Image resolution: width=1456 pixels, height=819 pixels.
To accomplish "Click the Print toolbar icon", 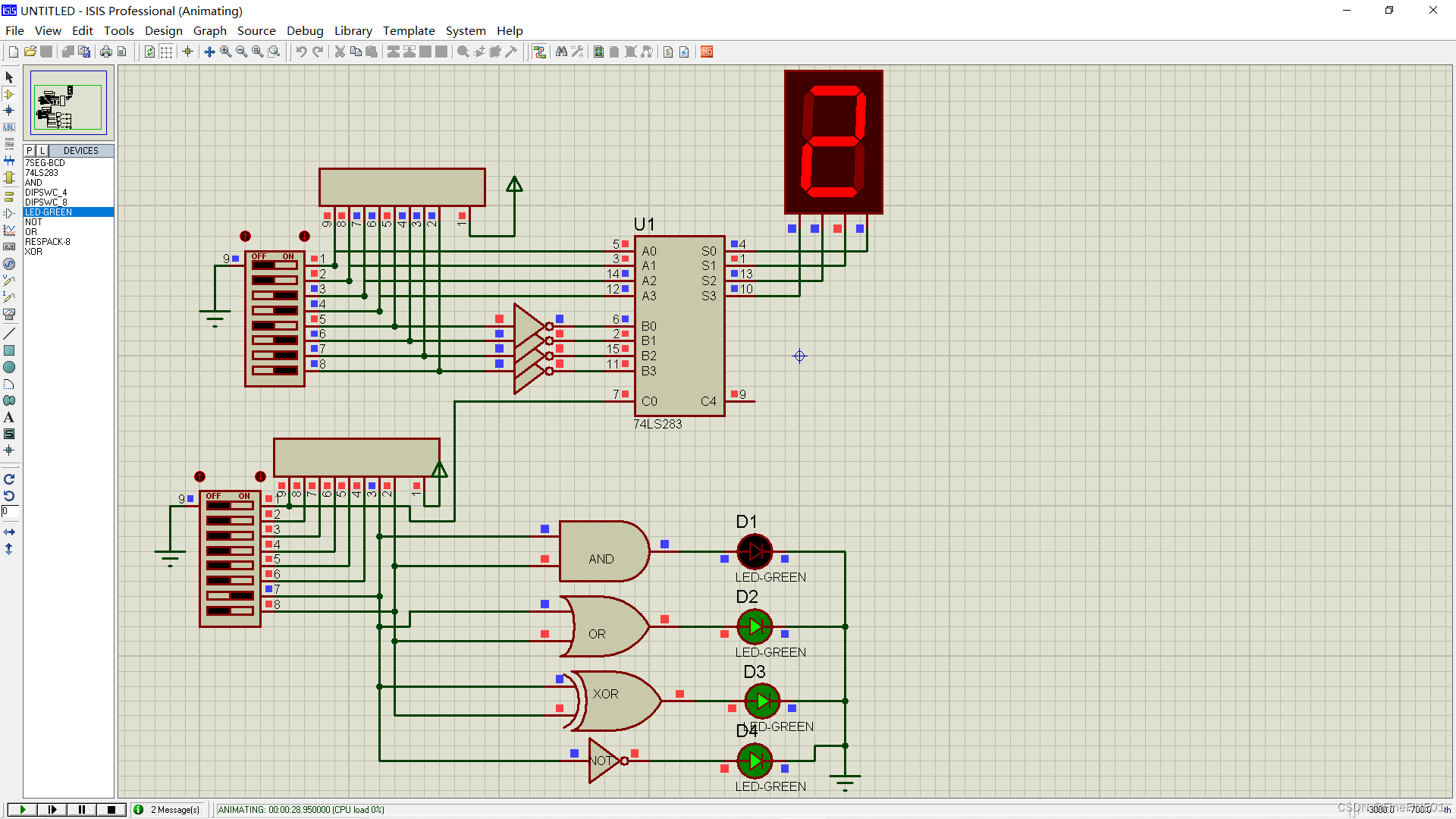I will tap(105, 52).
